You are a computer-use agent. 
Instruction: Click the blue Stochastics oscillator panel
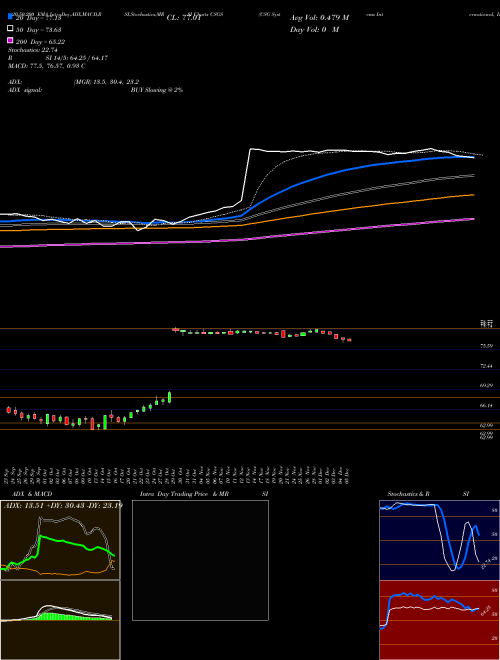click(x=439, y=540)
